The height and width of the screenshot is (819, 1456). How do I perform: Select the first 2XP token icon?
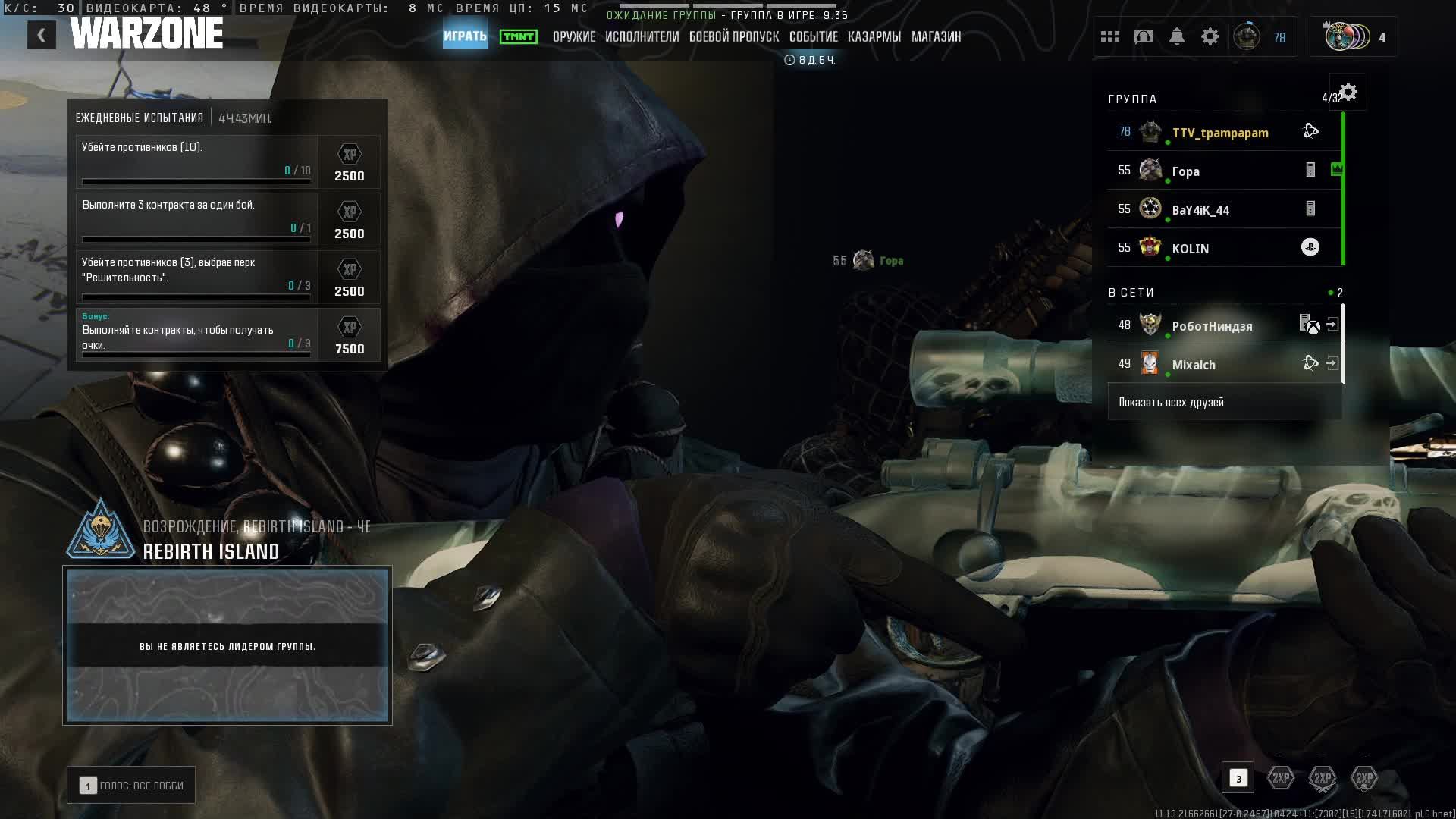pos(1281,778)
